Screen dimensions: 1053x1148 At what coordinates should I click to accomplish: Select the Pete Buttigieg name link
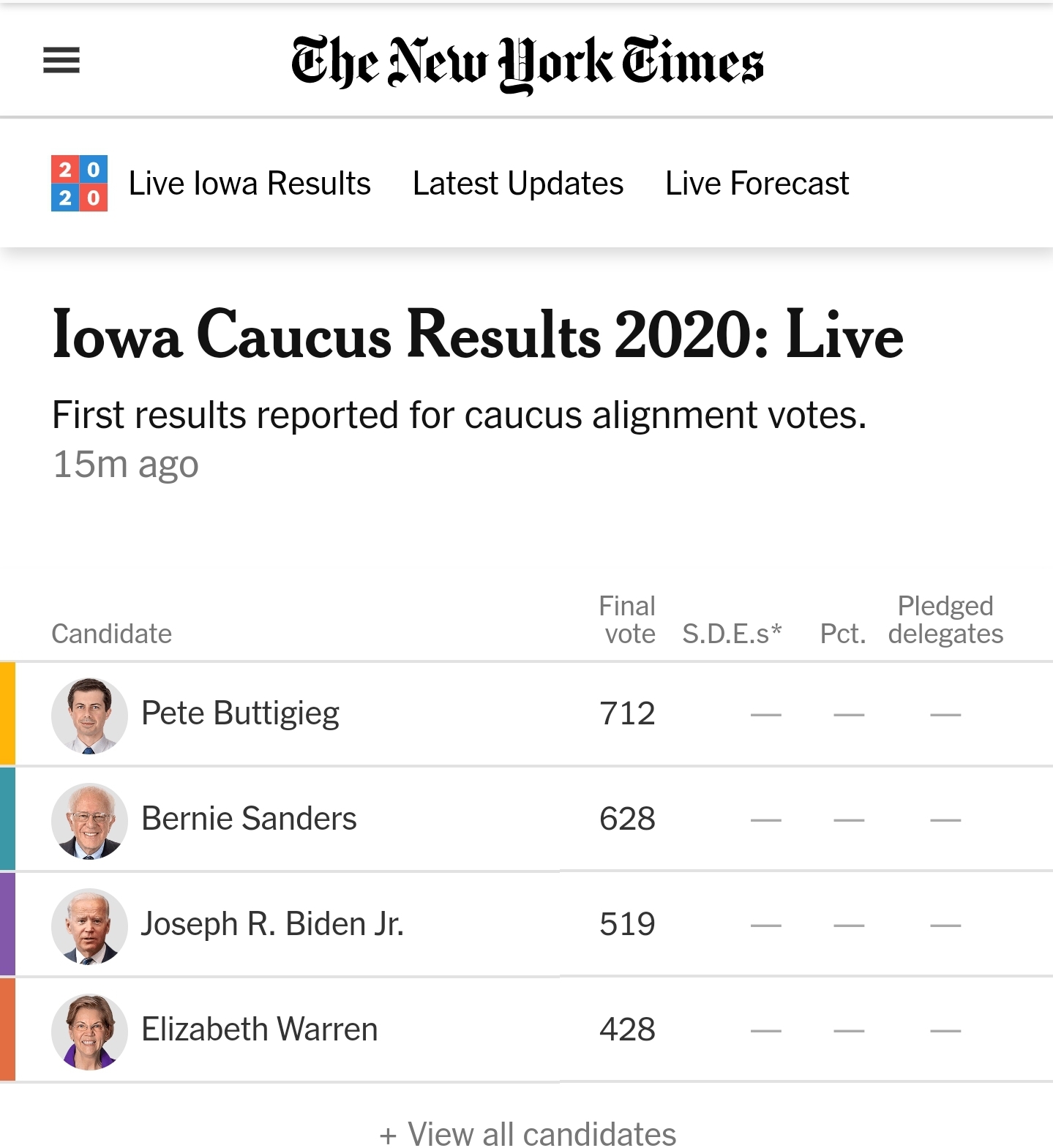[240, 713]
